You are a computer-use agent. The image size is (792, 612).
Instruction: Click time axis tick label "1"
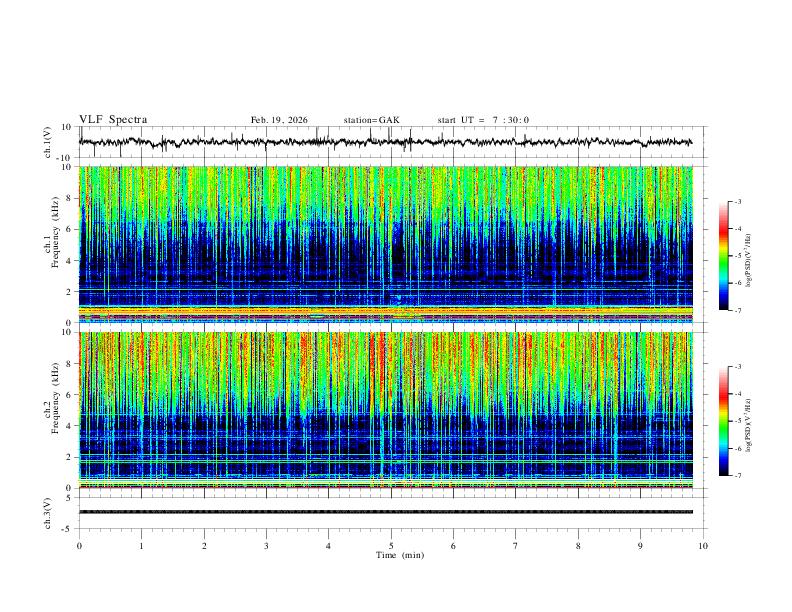(x=141, y=546)
